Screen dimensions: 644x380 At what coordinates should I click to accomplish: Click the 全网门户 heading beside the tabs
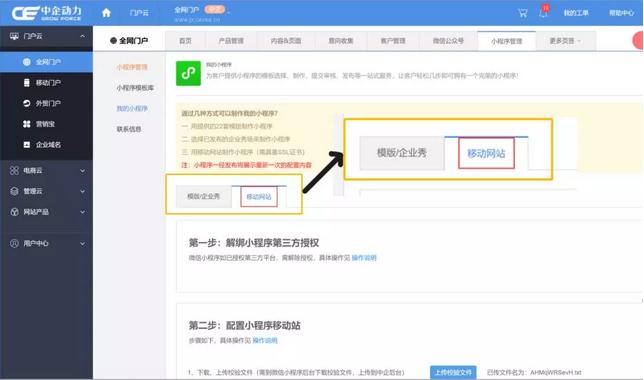tap(129, 41)
